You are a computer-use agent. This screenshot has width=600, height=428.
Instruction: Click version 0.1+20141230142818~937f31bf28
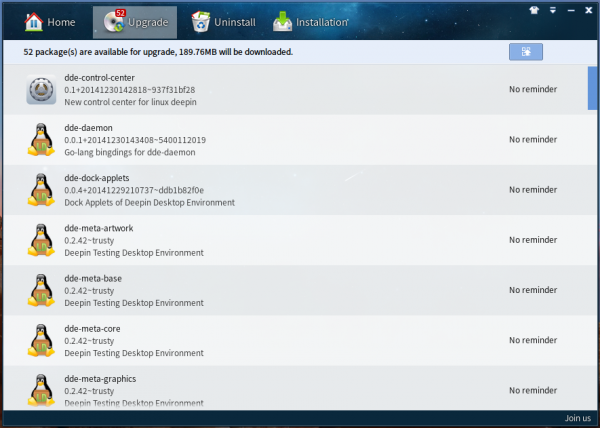click(130, 90)
